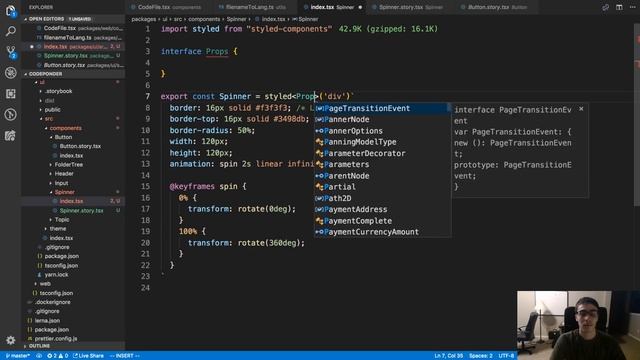The width and height of the screenshot is (640, 360).
Task: Select Partial suggestion
Action: [382, 187]
